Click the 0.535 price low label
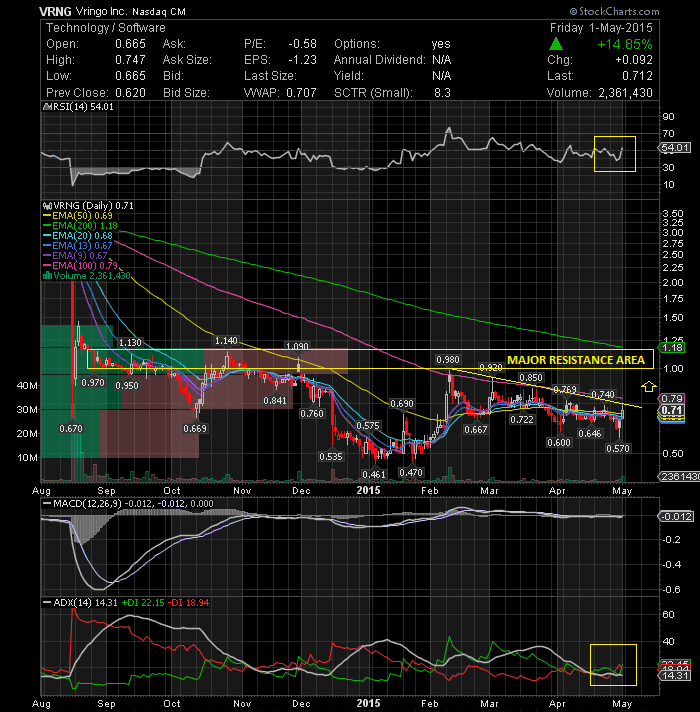 [330, 456]
